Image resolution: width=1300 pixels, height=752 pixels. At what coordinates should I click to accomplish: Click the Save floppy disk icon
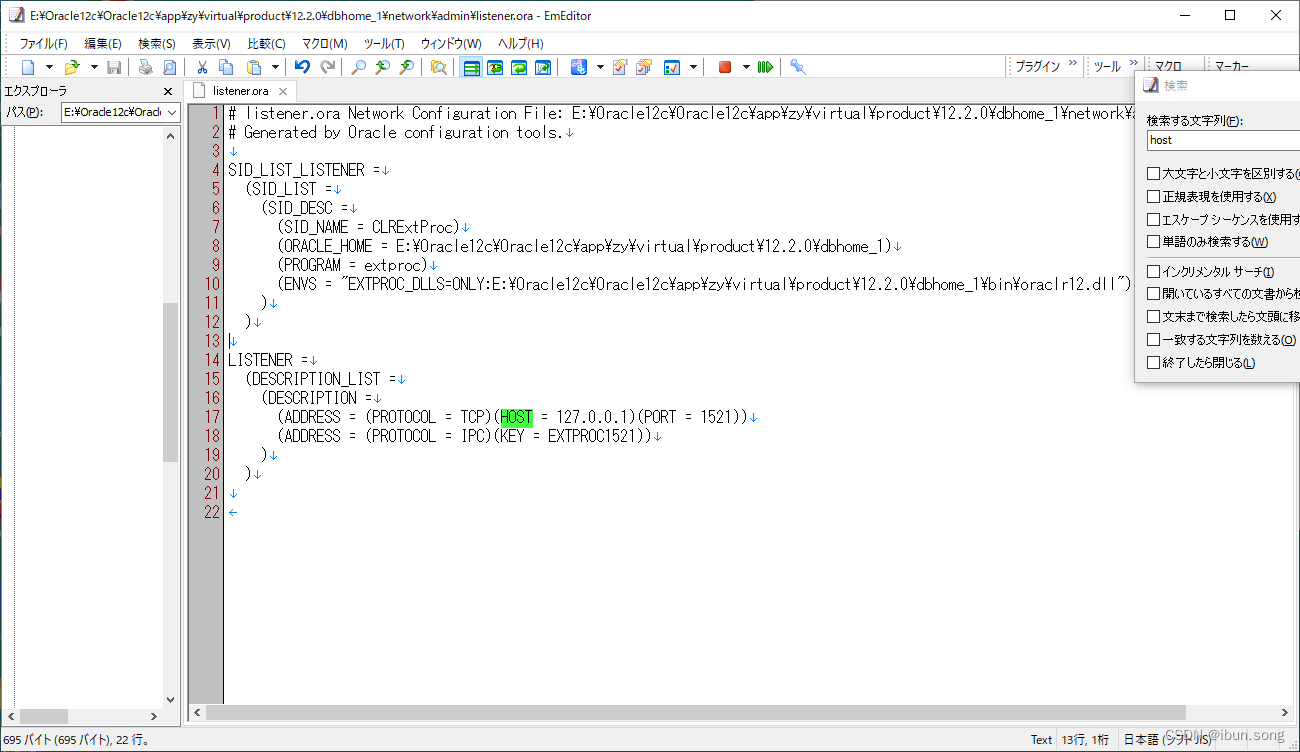[x=114, y=67]
